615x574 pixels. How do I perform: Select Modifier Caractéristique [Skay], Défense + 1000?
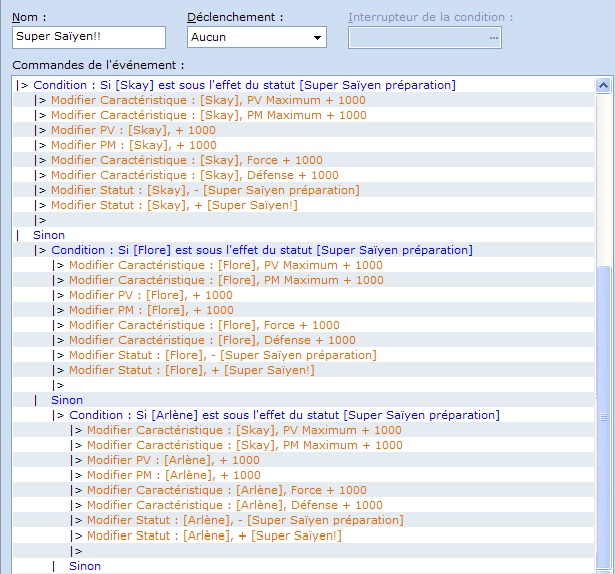click(x=304, y=175)
